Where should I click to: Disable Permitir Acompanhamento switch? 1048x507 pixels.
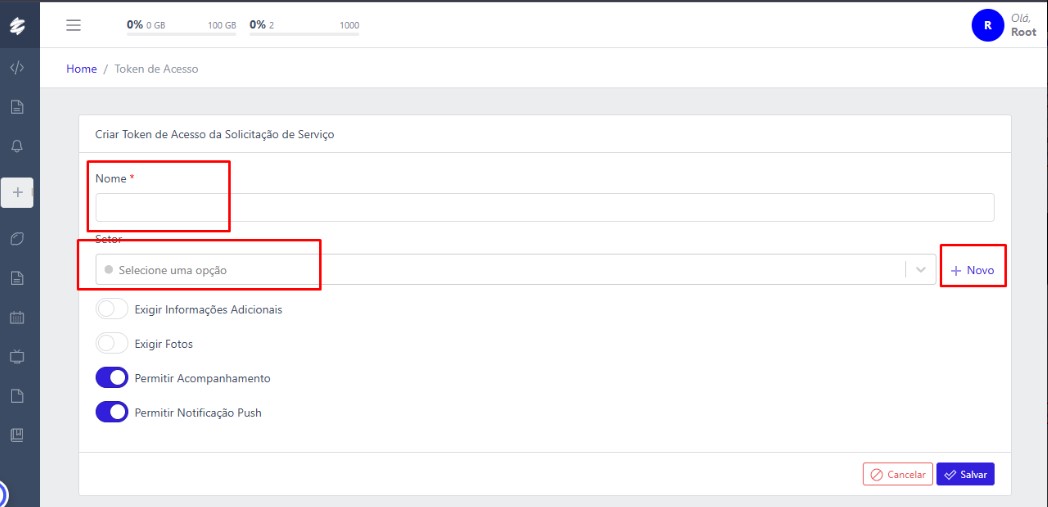point(112,378)
